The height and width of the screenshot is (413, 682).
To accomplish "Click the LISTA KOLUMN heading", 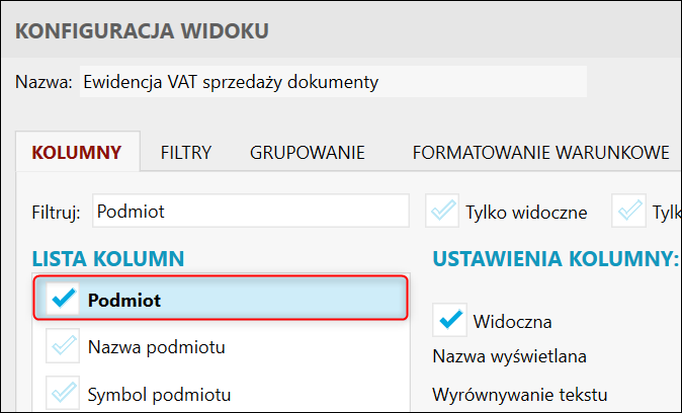I will click(x=108, y=259).
